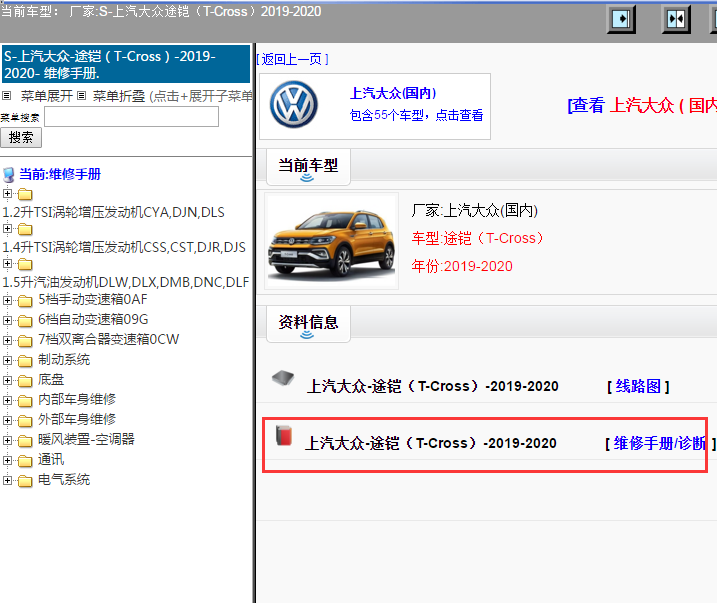Click 厂家:上汽大众(国内) text
The height and width of the screenshot is (603, 717).
pyautogui.click(x=475, y=210)
